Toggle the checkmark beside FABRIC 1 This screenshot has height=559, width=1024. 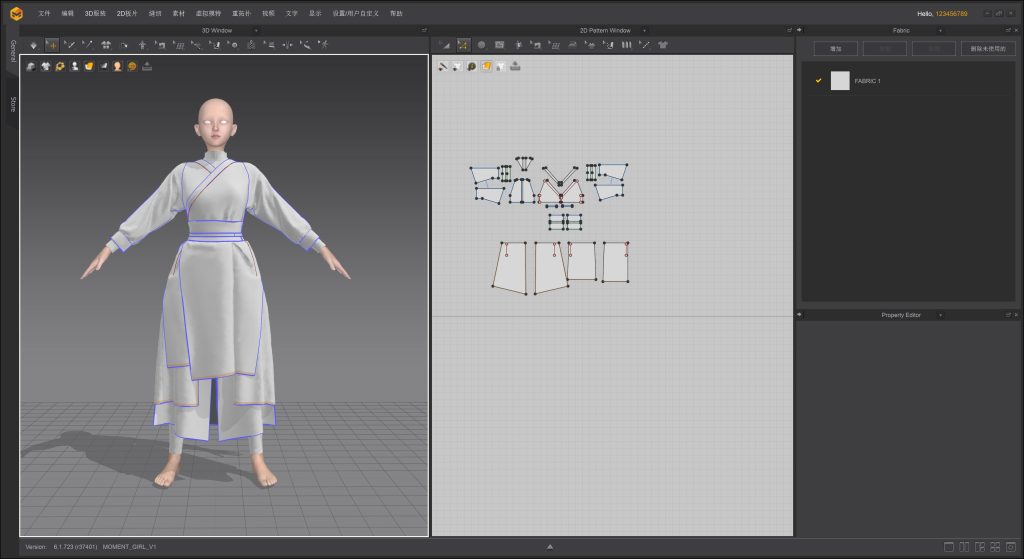pyautogui.click(x=819, y=80)
